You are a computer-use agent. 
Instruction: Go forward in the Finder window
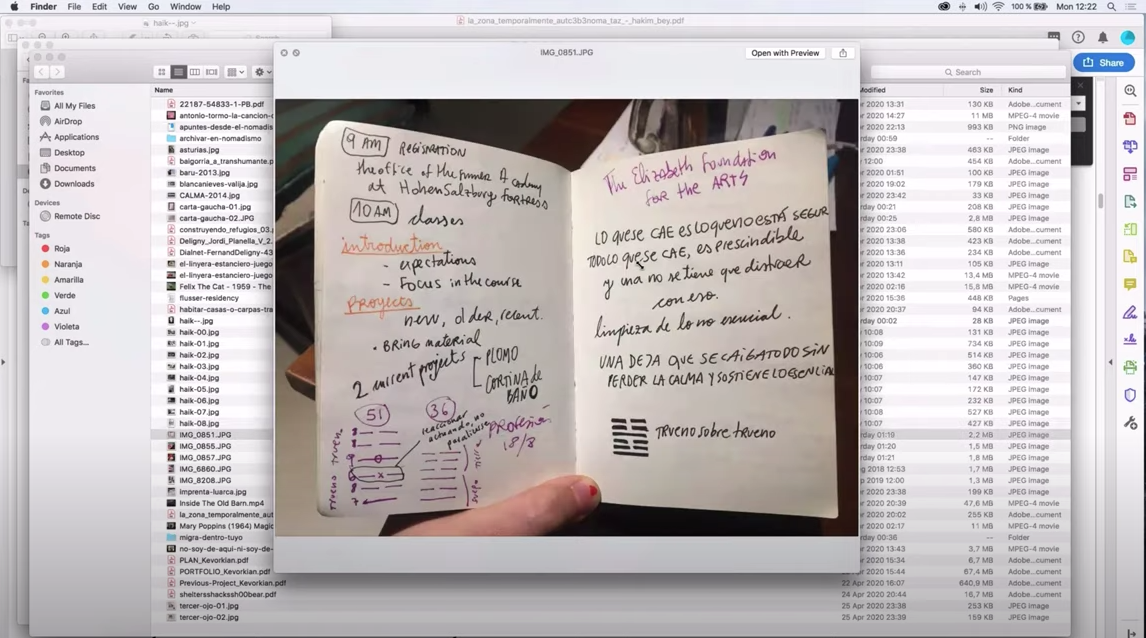[56, 72]
